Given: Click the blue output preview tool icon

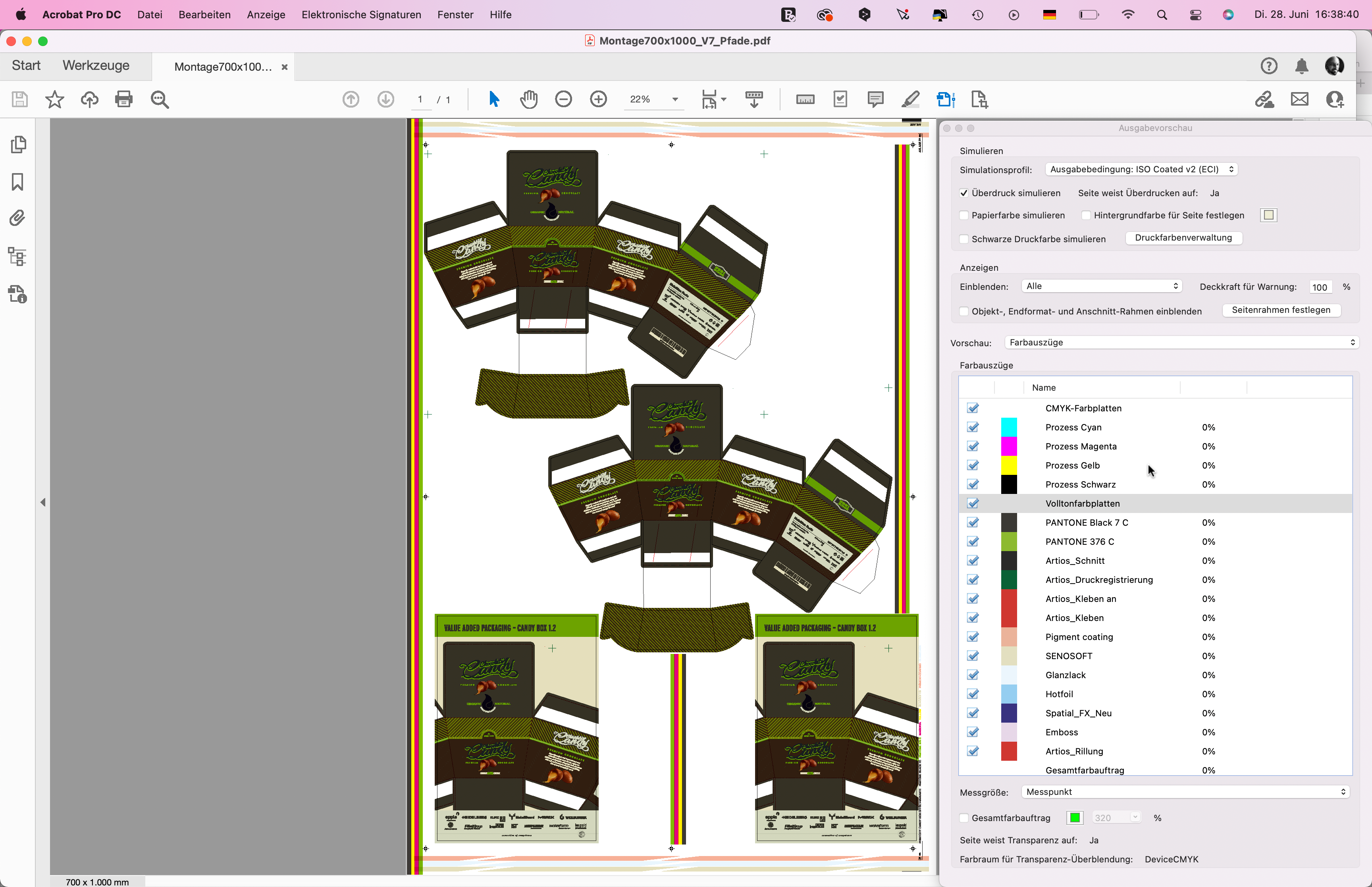Looking at the screenshot, I should click(x=945, y=99).
